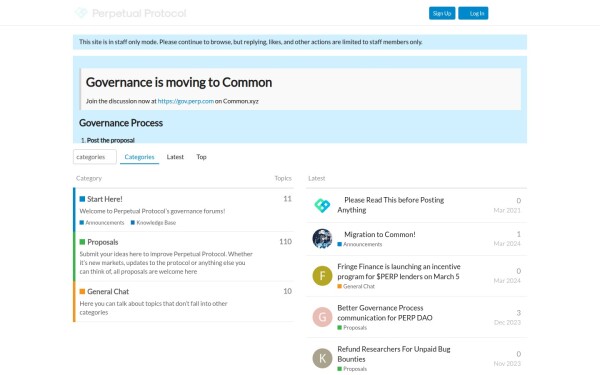Viewport: 600px width, 375px height.
Task: Click the Perpetual Protocol site title
Action: [x=139, y=13]
